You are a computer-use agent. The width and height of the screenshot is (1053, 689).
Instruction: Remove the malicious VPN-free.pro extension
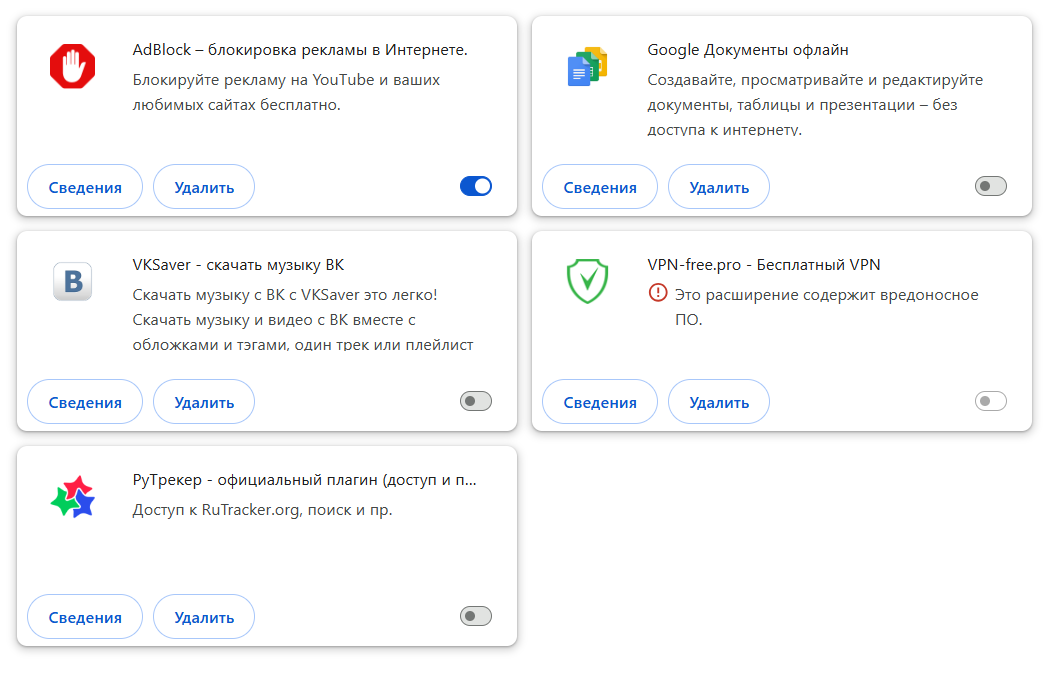[719, 402]
